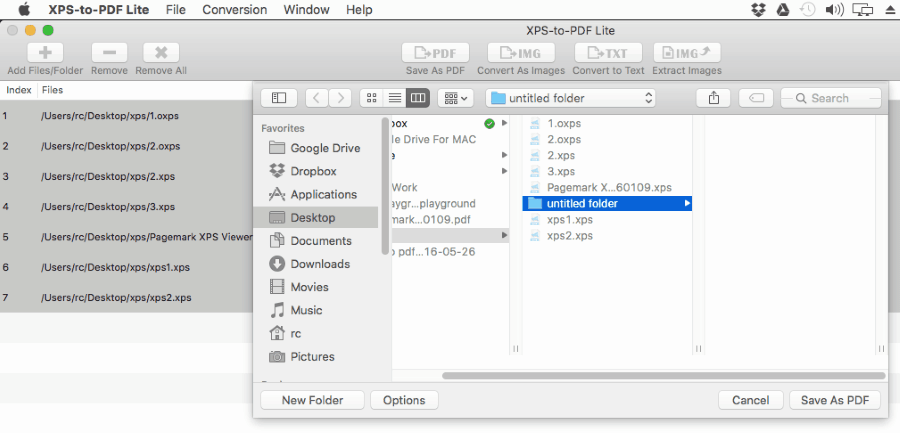
Task: Click the xps1.xps file in dialog
Action: [x=607, y=219]
